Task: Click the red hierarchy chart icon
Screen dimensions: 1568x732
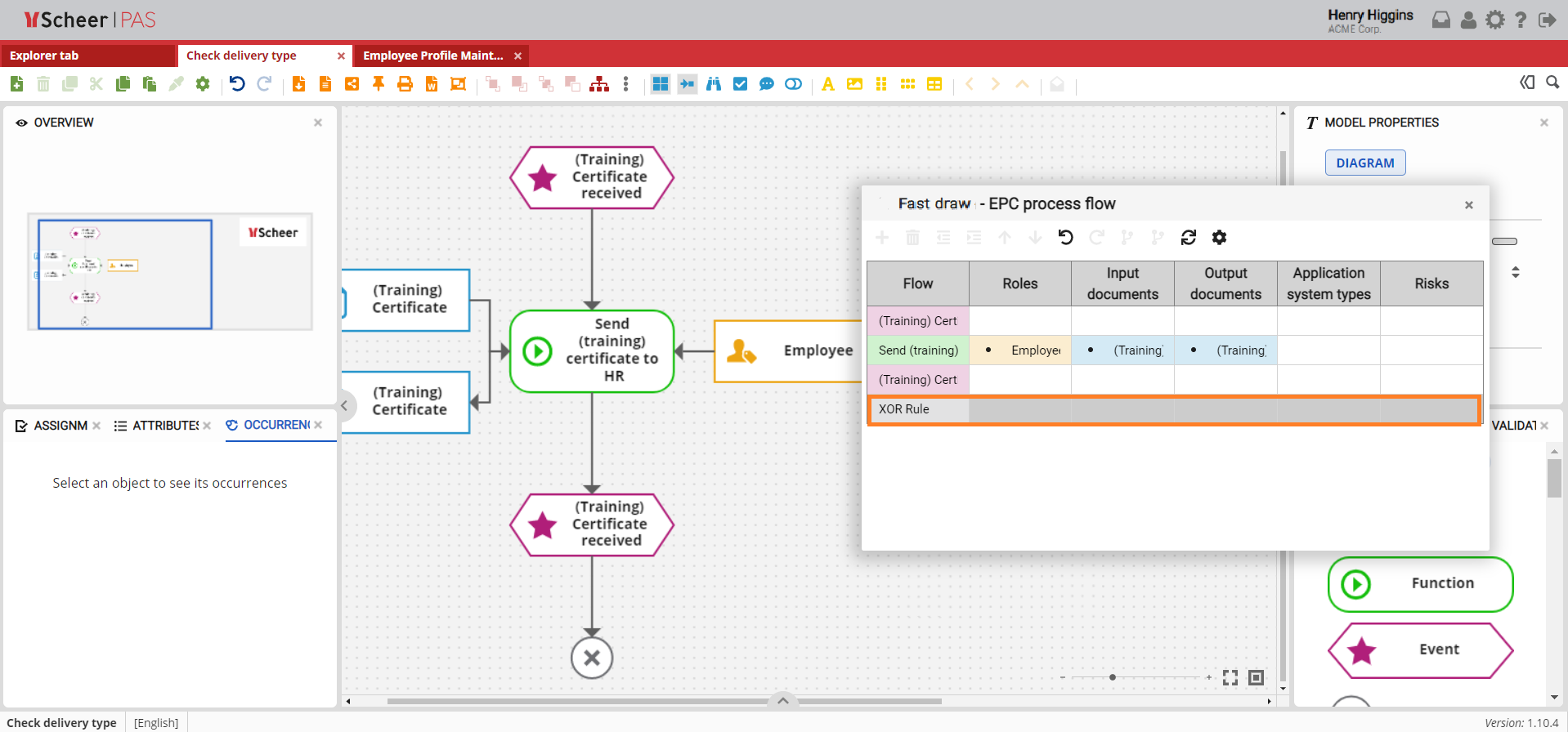Action: click(x=599, y=84)
